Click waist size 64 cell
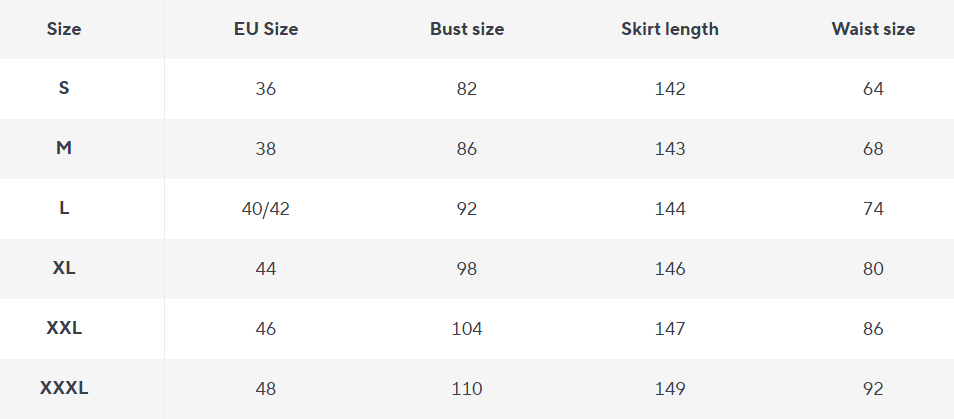The width and height of the screenshot is (954, 419). (873, 89)
